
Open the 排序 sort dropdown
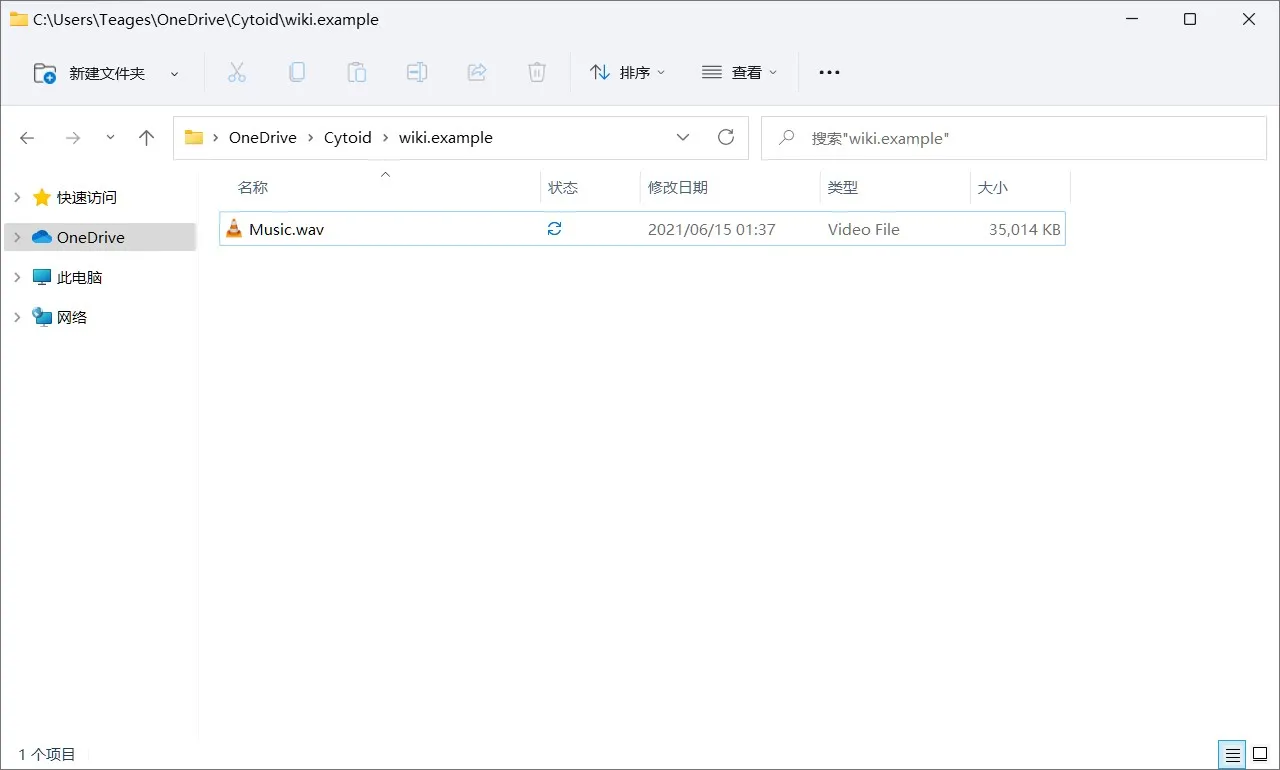pyautogui.click(x=627, y=73)
